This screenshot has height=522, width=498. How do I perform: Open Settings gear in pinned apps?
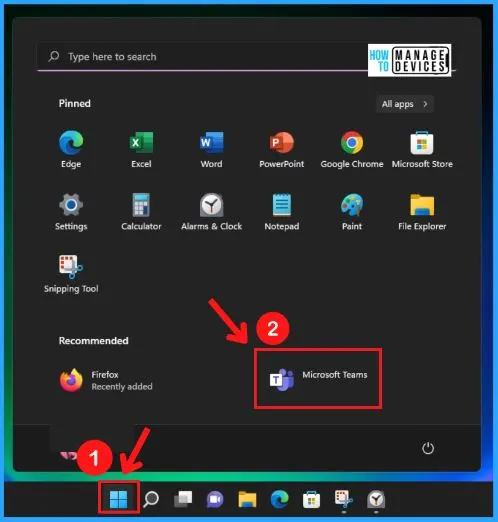click(71, 211)
